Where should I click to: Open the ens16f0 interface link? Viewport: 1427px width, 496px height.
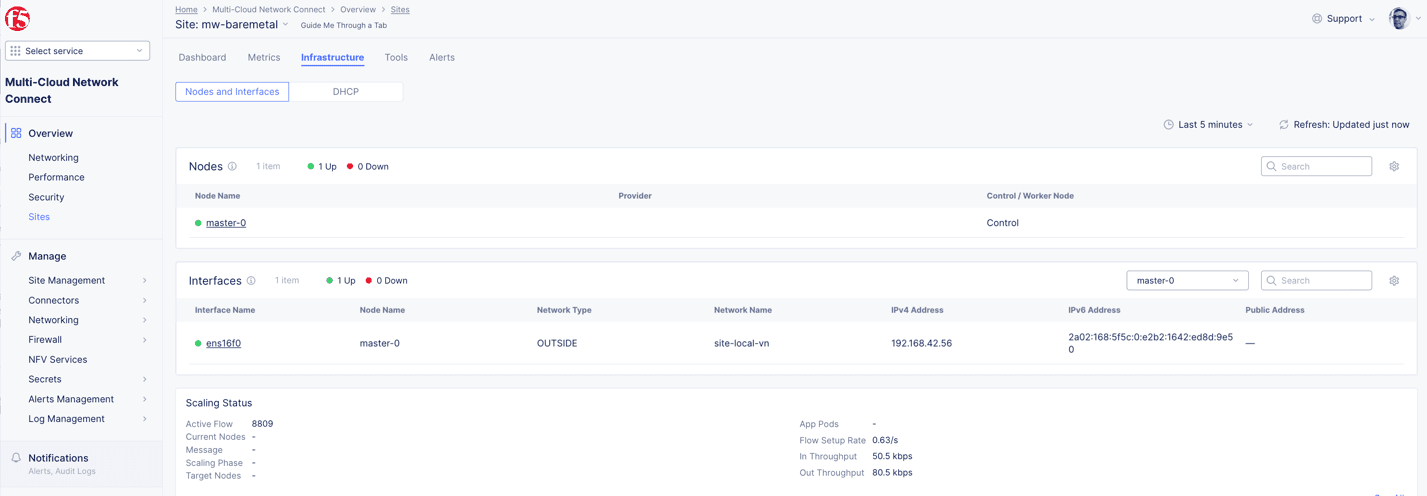(223, 343)
